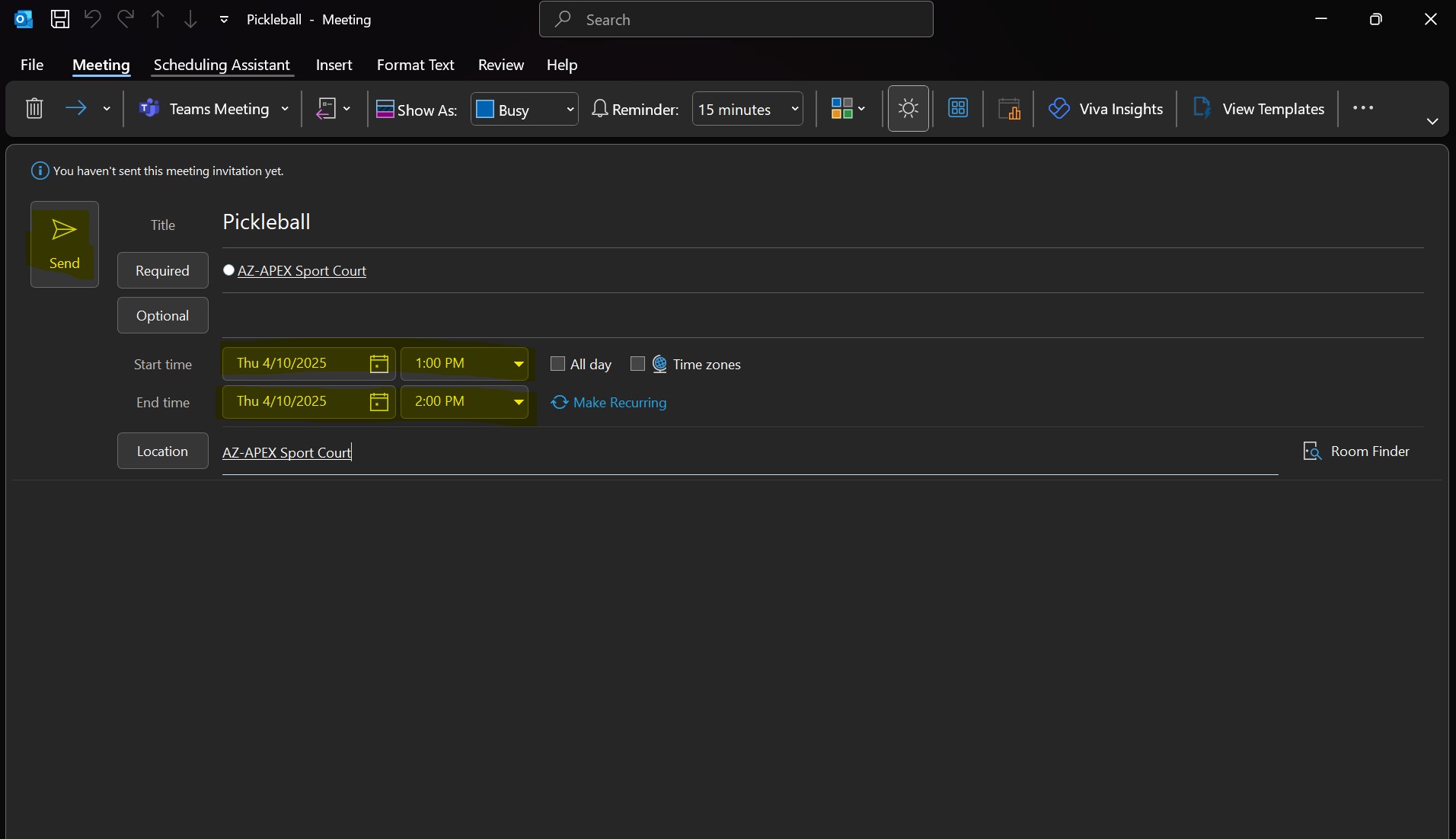Expand the ribbon display options chevron
Image resolution: width=1456 pixels, height=839 pixels.
pos(1432,121)
